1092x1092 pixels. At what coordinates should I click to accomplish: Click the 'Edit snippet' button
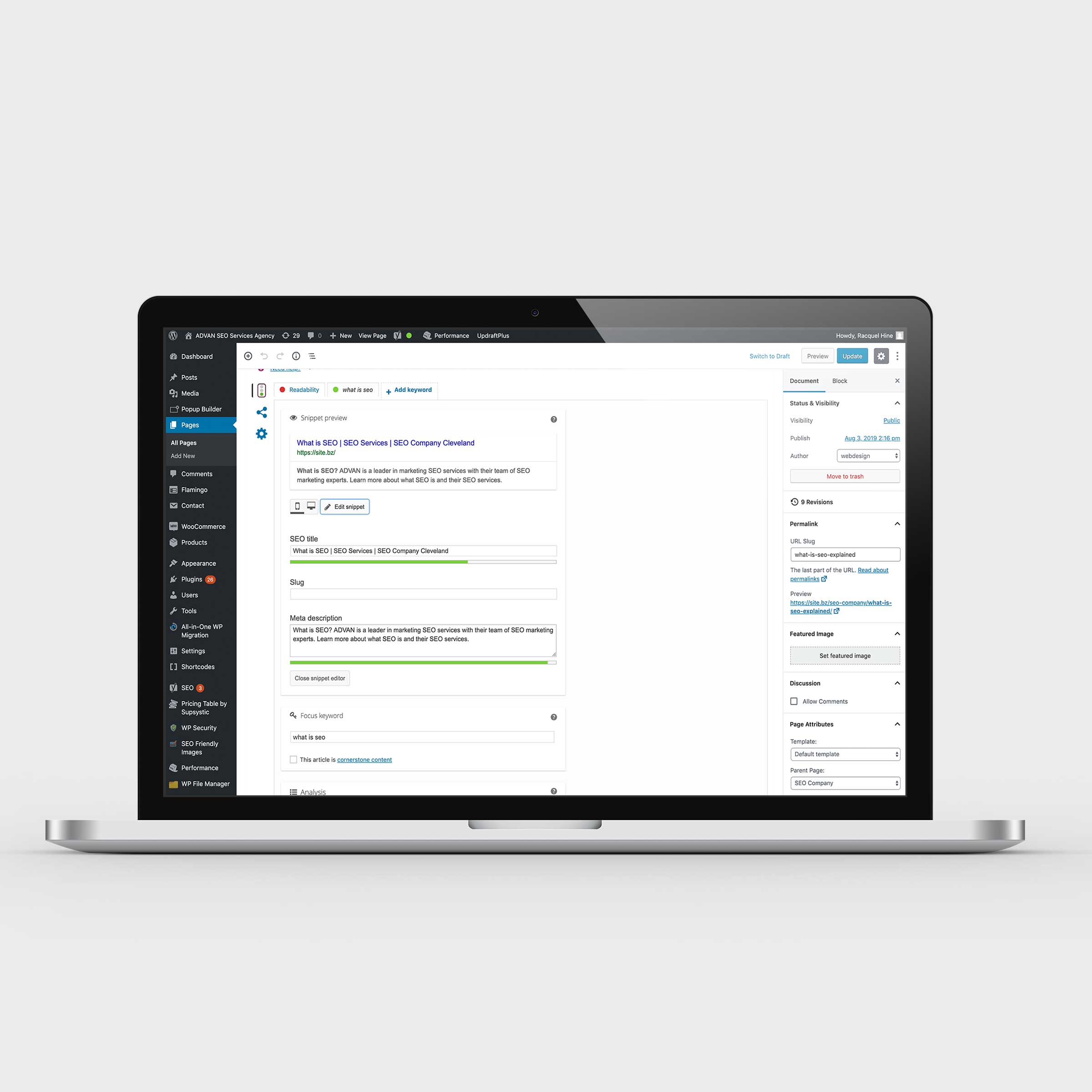point(345,506)
